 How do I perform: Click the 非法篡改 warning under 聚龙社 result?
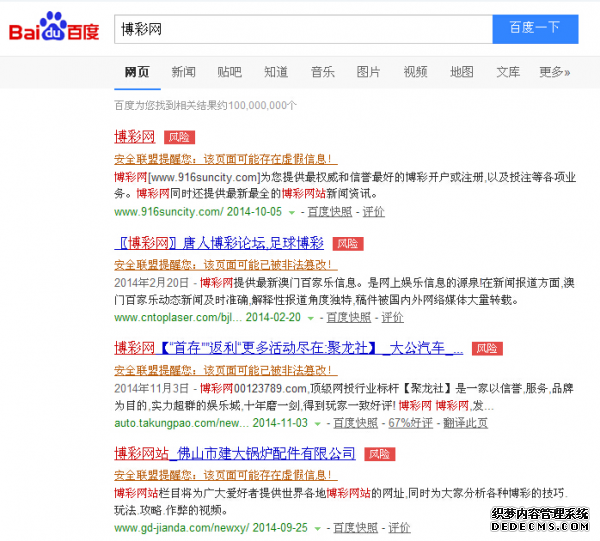click(x=226, y=370)
